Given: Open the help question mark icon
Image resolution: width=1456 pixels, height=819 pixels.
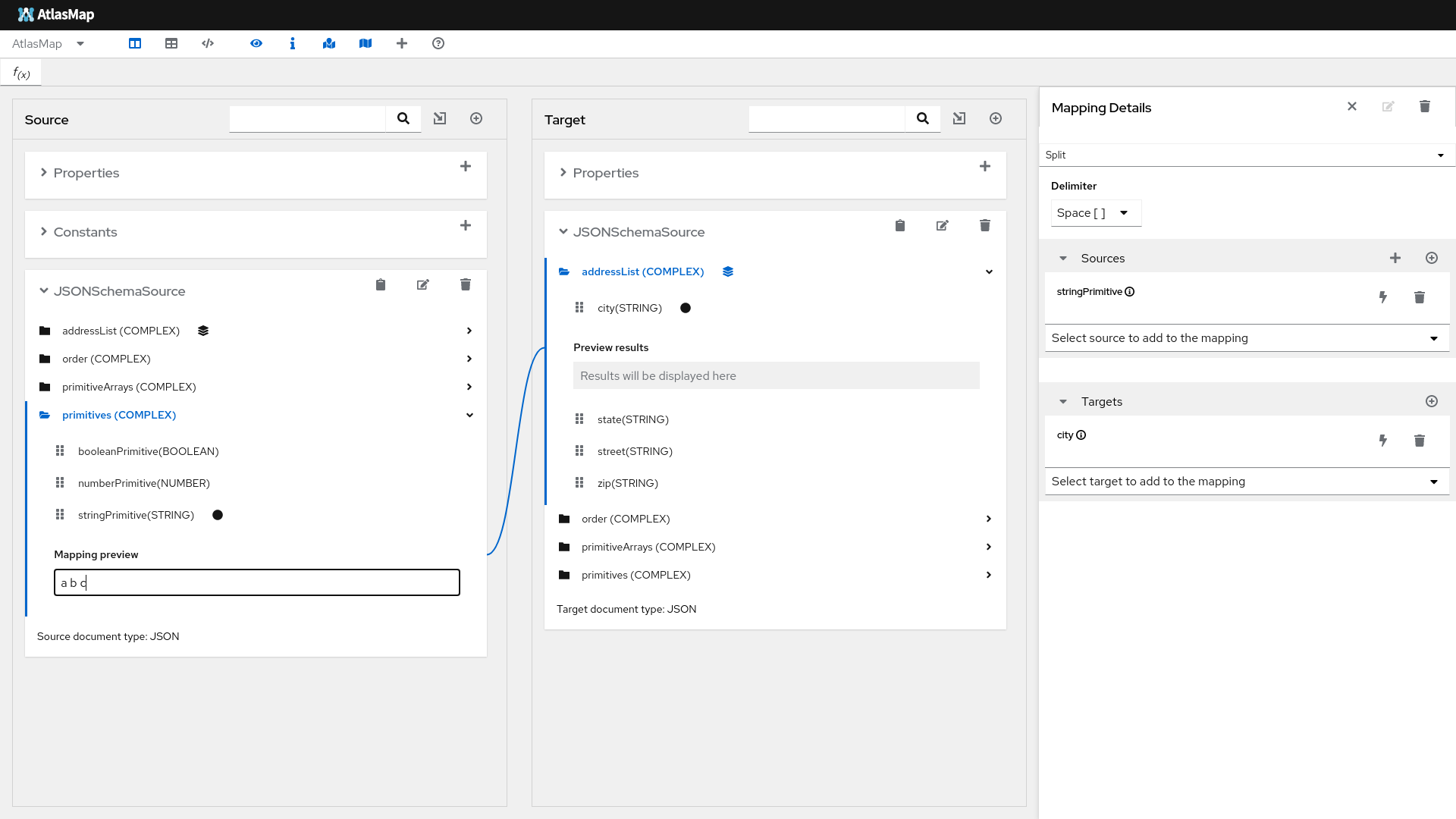Looking at the screenshot, I should point(438,43).
